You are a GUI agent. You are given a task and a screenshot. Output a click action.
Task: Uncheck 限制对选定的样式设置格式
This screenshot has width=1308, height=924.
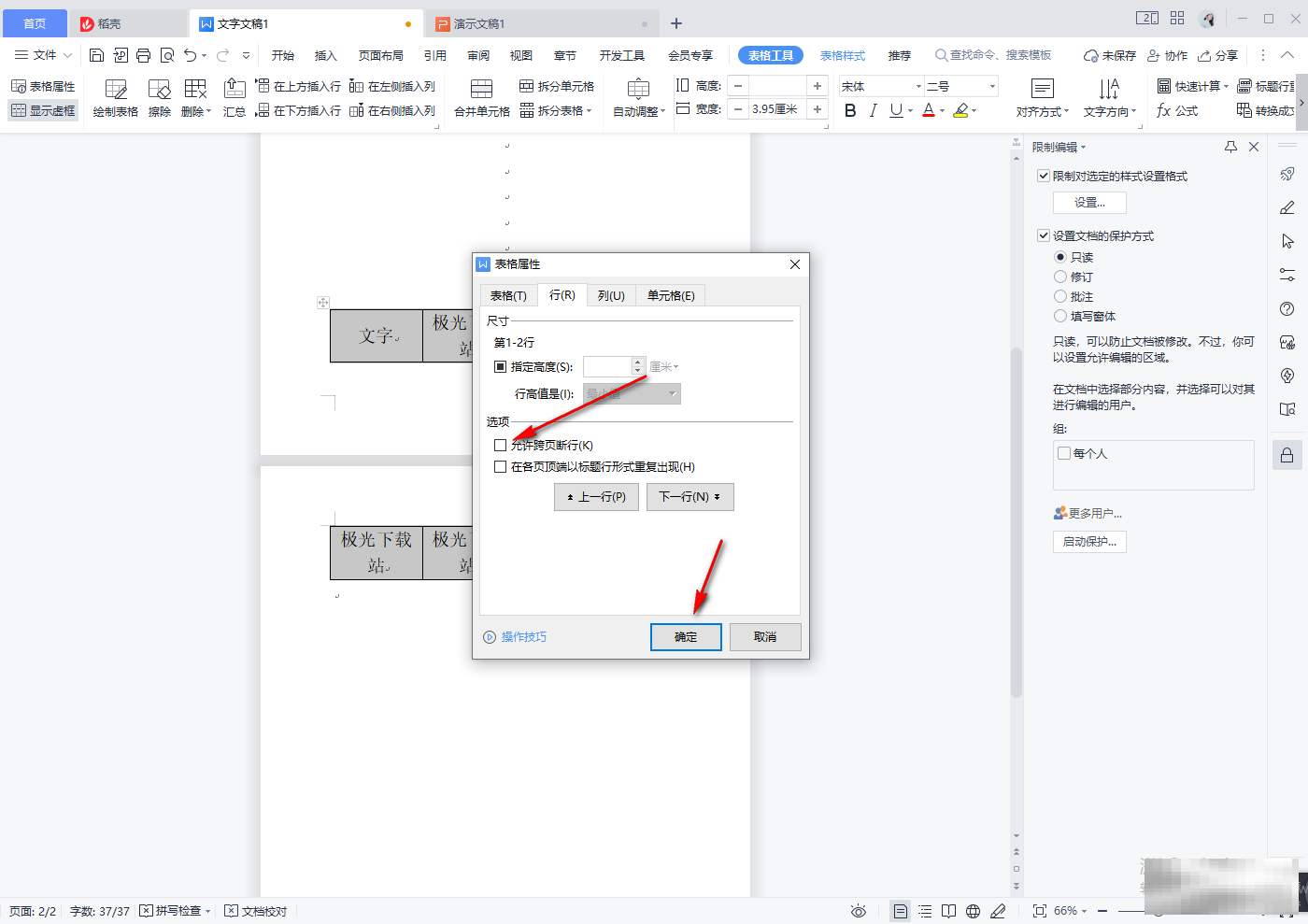(x=1044, y=176)
